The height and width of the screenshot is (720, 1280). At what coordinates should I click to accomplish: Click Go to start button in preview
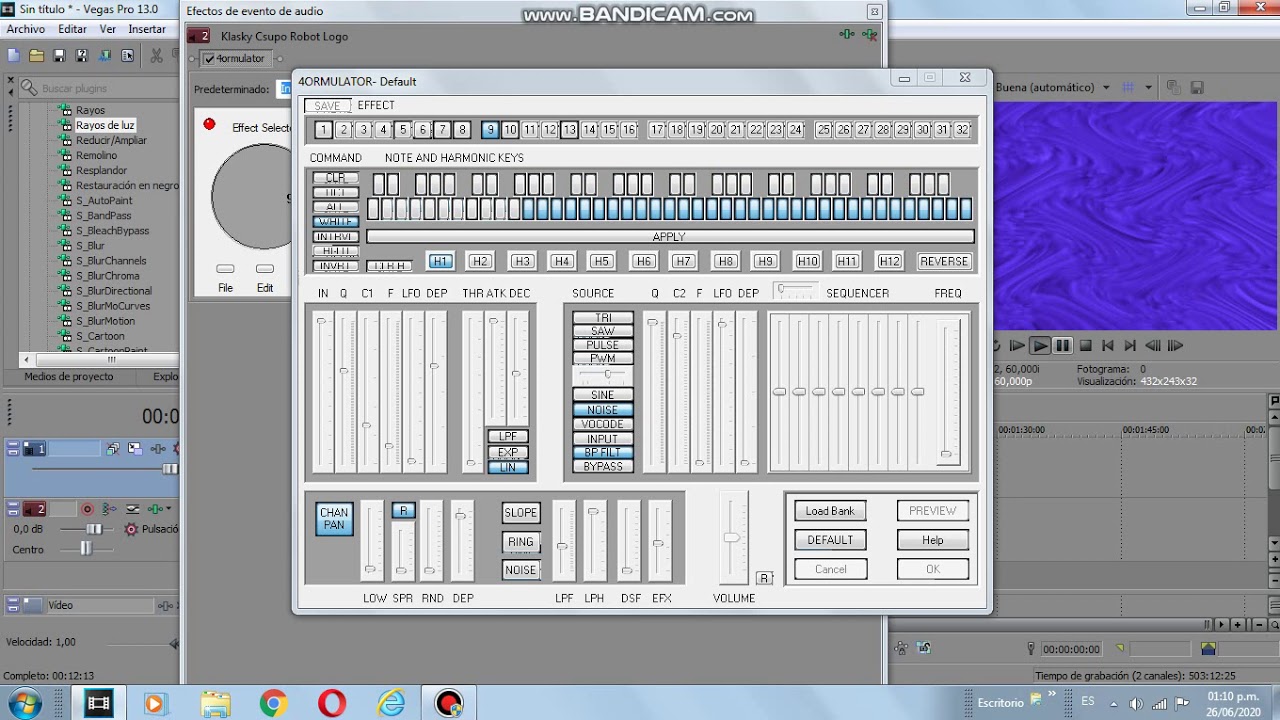(x=1107, y=346)
